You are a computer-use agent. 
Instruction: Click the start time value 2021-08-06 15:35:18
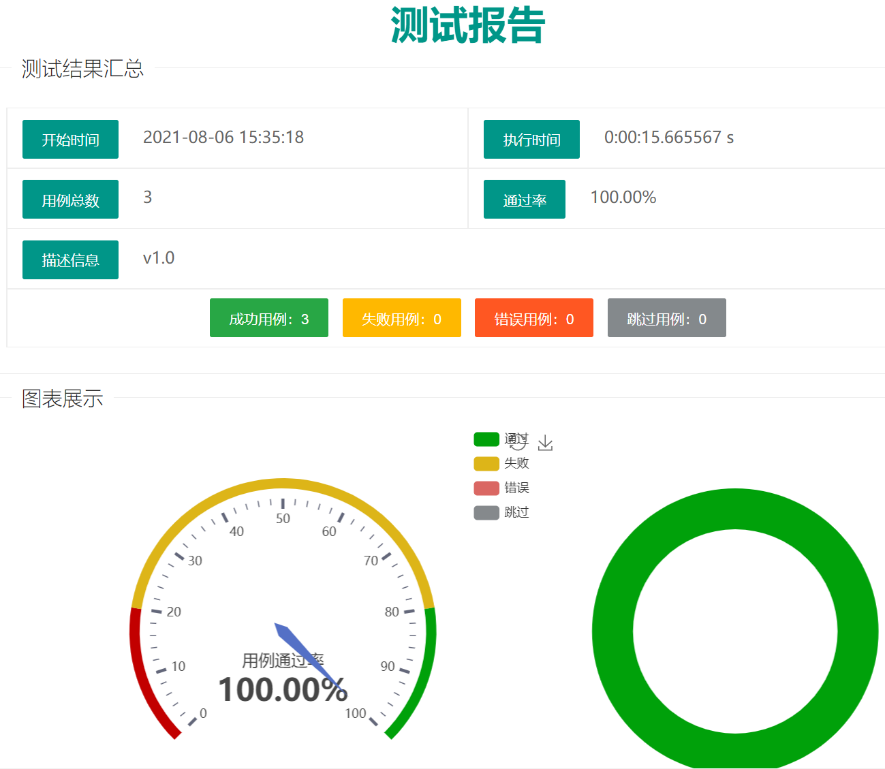tap(223, 137)
